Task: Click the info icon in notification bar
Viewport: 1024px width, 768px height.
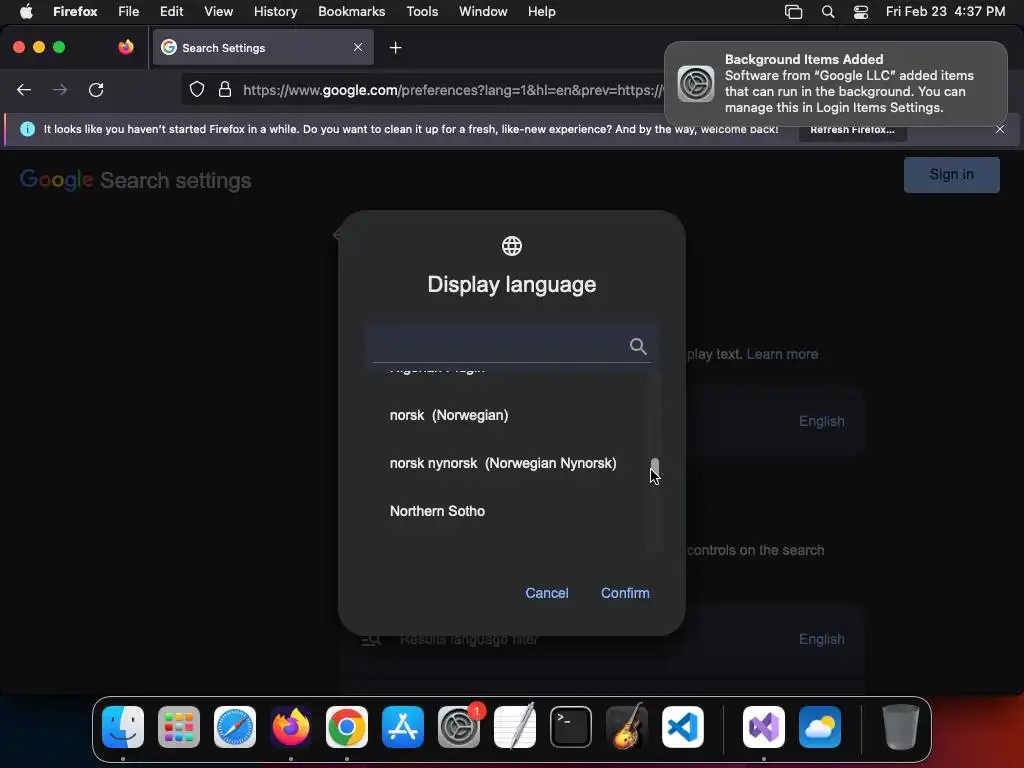Action: (x=27, y=129)
